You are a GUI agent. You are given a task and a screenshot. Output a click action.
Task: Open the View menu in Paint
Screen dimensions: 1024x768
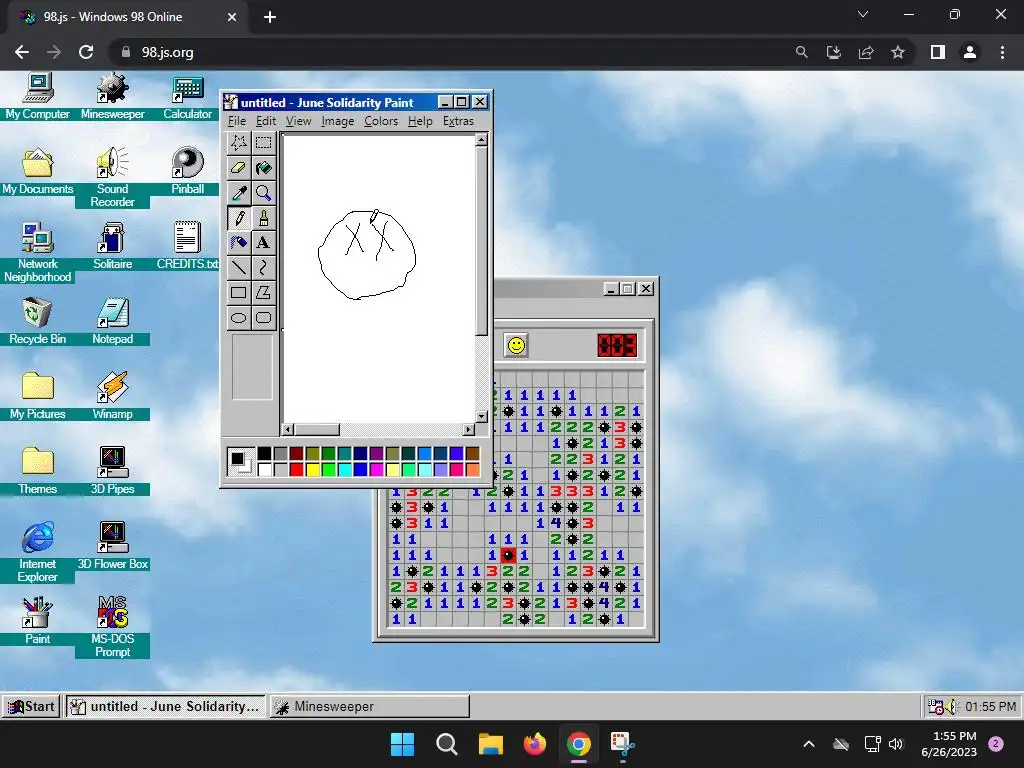tap(298, 121)
